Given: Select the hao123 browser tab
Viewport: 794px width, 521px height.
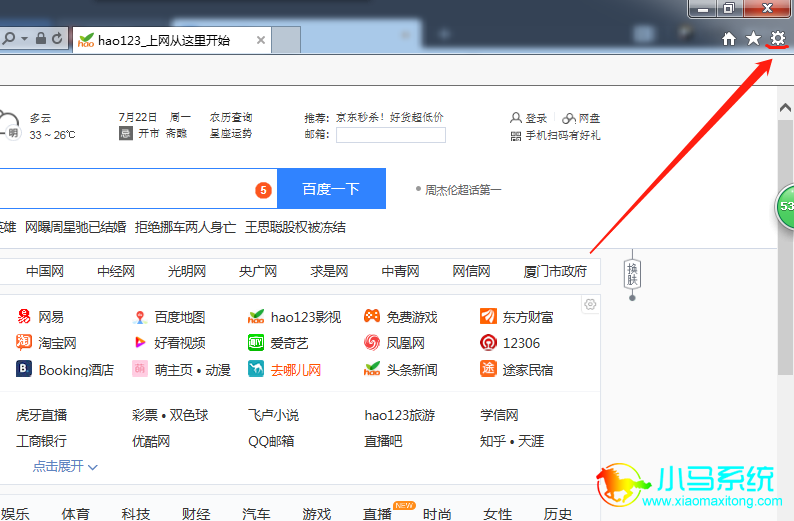Looking at the screenshot, I should (172, 40).
